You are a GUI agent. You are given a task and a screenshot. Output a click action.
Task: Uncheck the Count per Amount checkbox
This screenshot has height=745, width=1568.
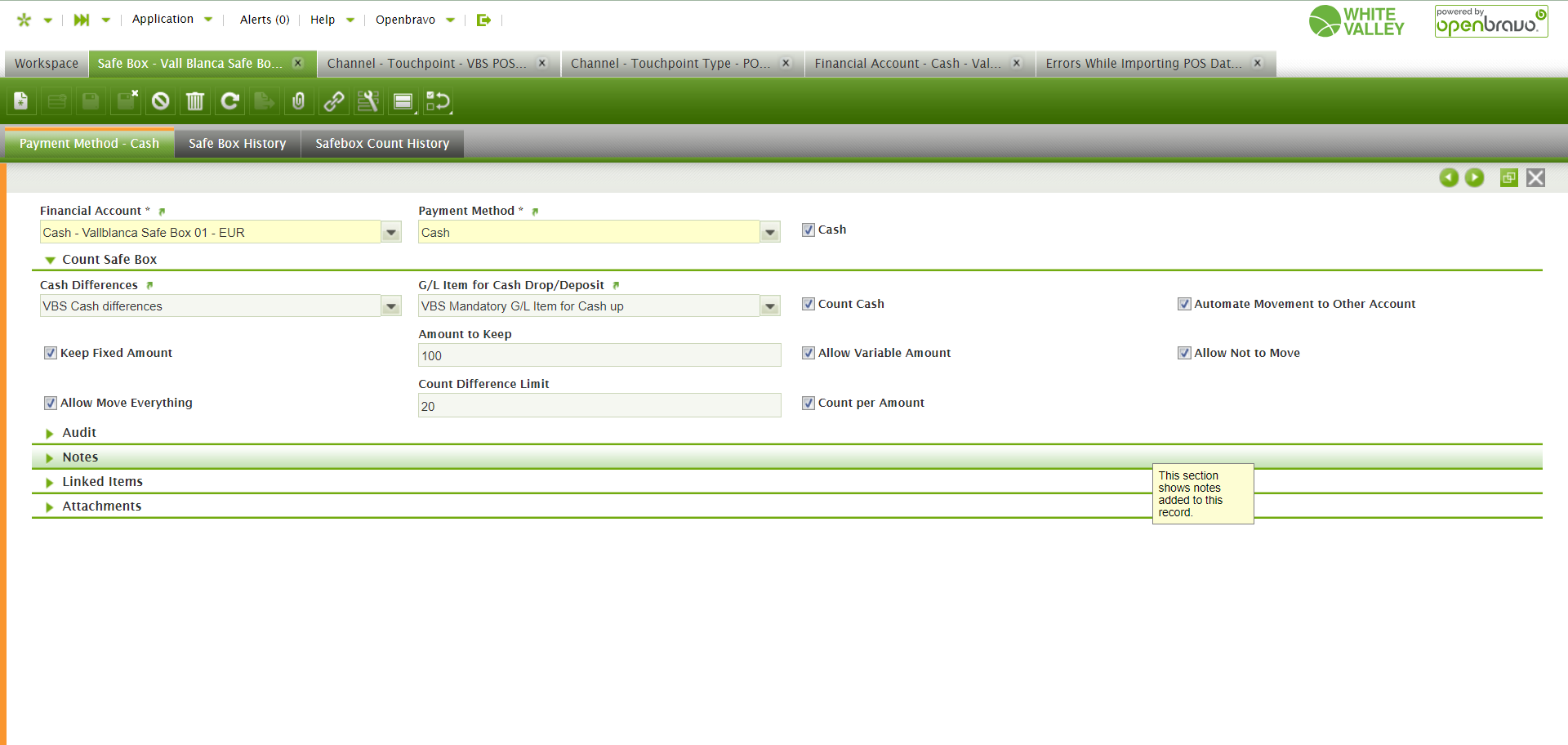click(808, 403)
